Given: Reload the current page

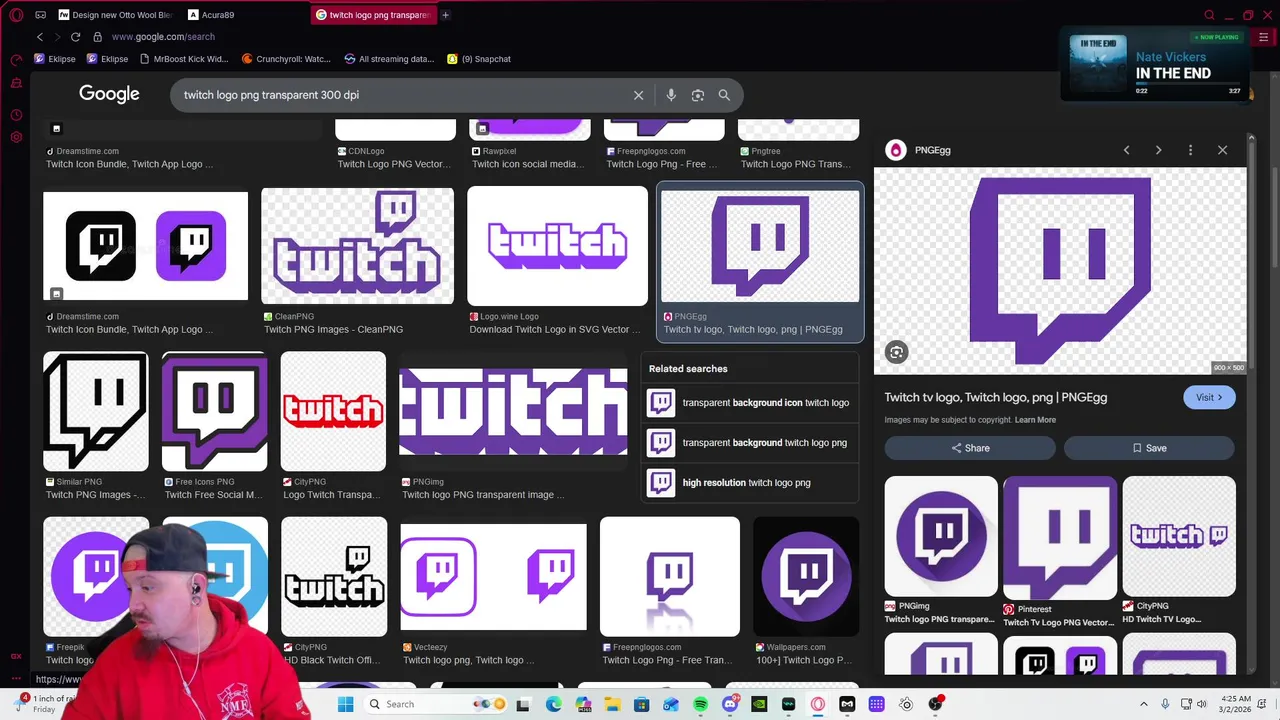Looking at the screenshot, I should [75, 37].
